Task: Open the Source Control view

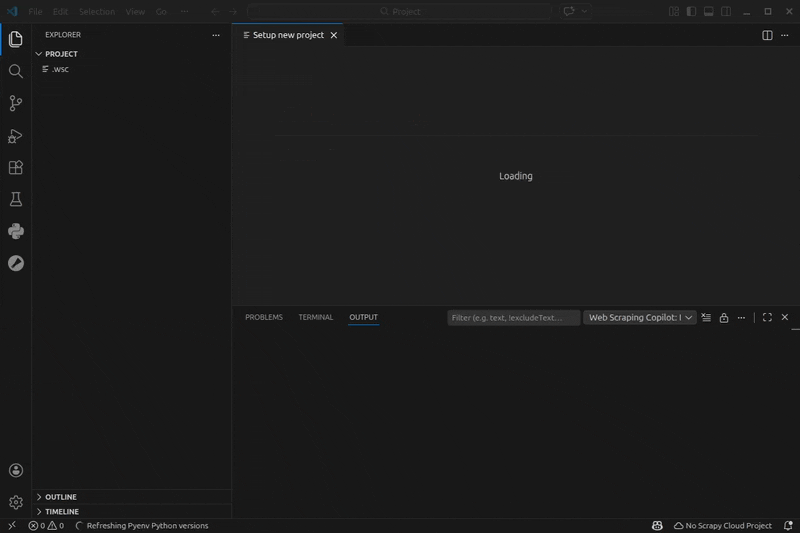Action: pos(15,104)
